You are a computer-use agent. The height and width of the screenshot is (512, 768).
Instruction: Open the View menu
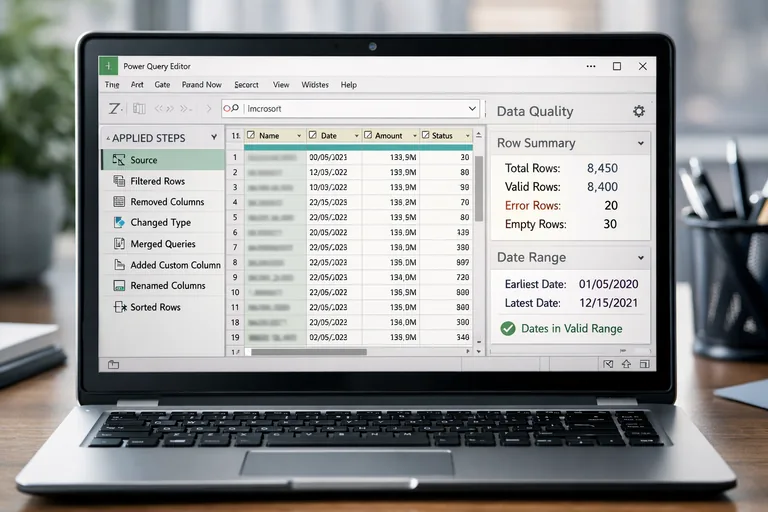pos(281,85)
